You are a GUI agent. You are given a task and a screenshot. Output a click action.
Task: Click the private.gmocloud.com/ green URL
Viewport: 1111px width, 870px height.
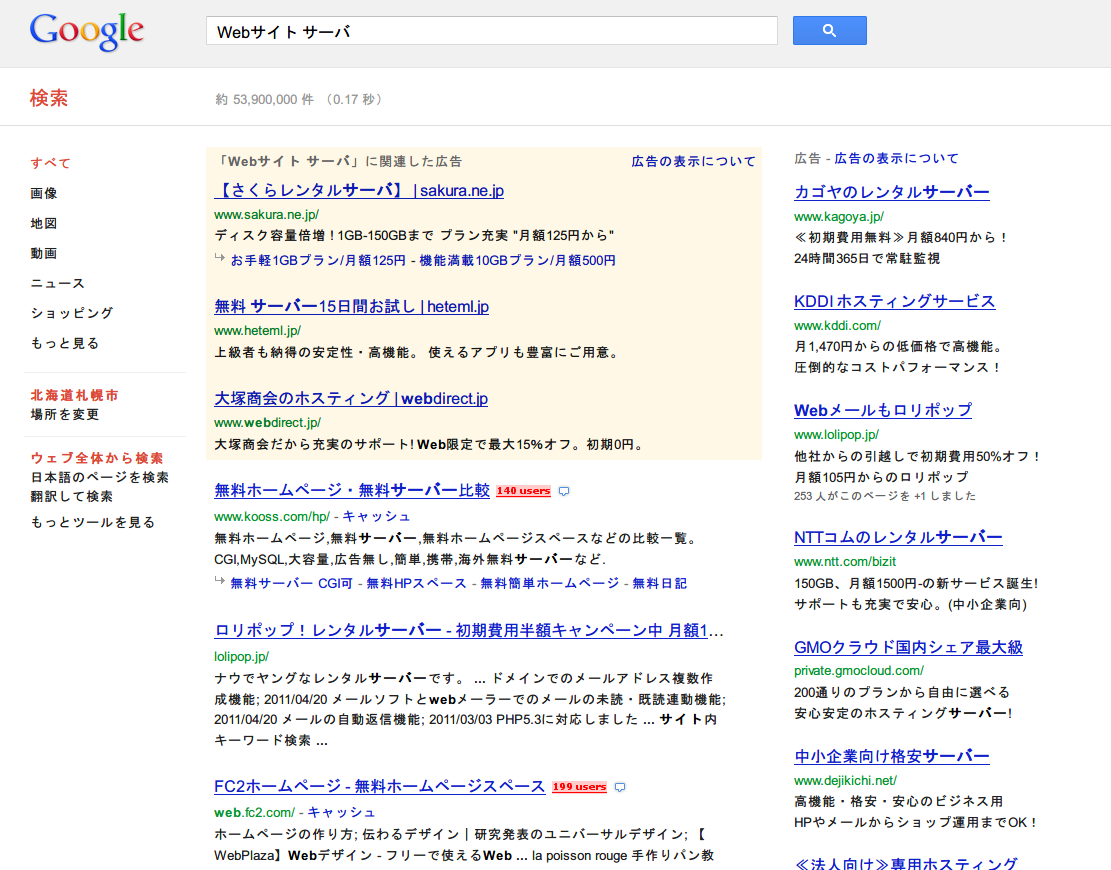tap(859, 670)
